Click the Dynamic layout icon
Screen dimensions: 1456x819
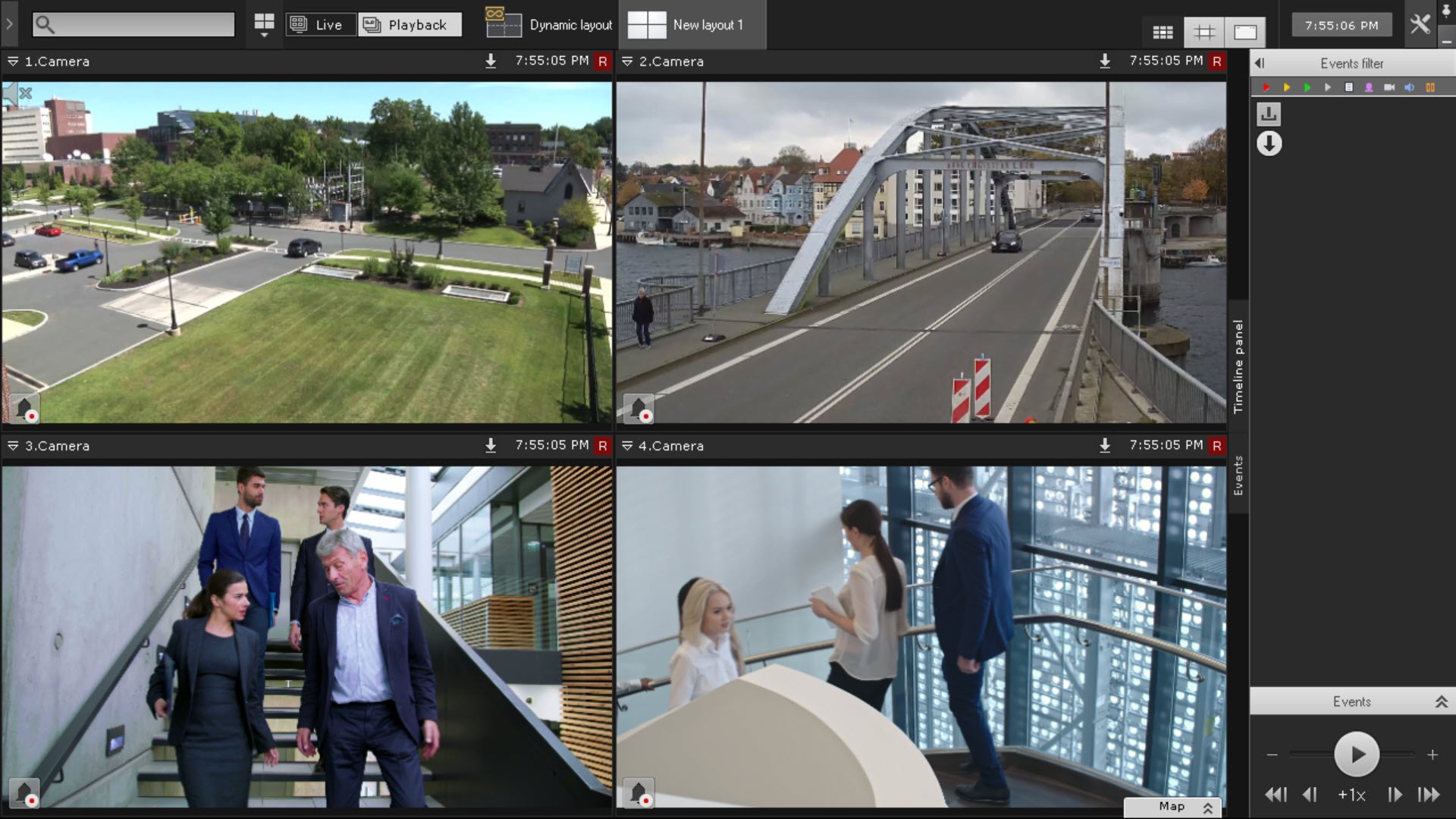[504, 24]
